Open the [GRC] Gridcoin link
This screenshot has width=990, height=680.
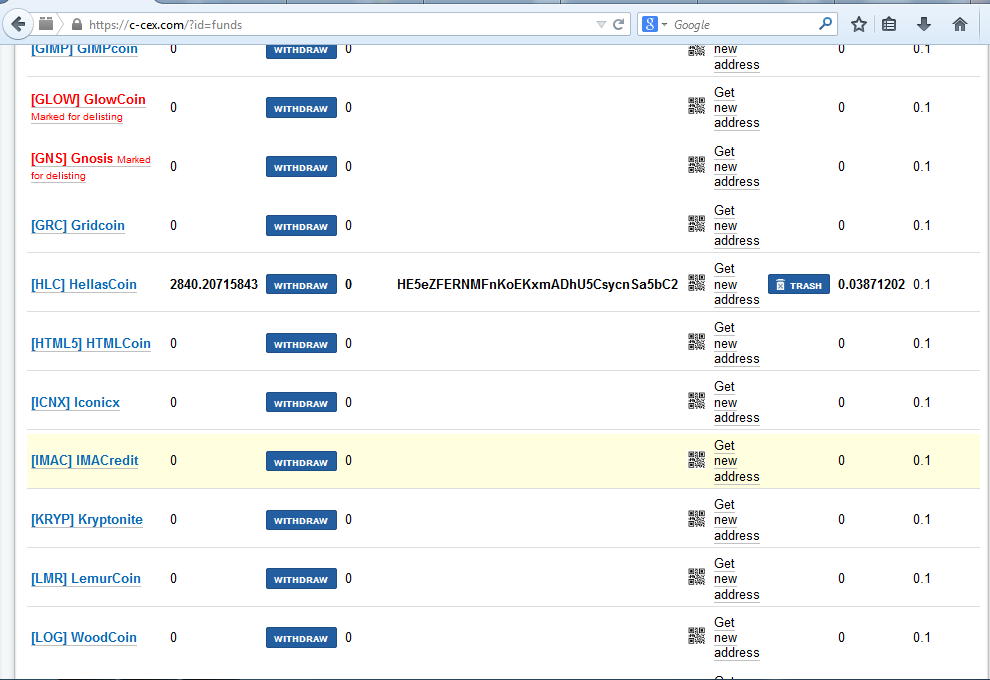[x=78, y=225]
